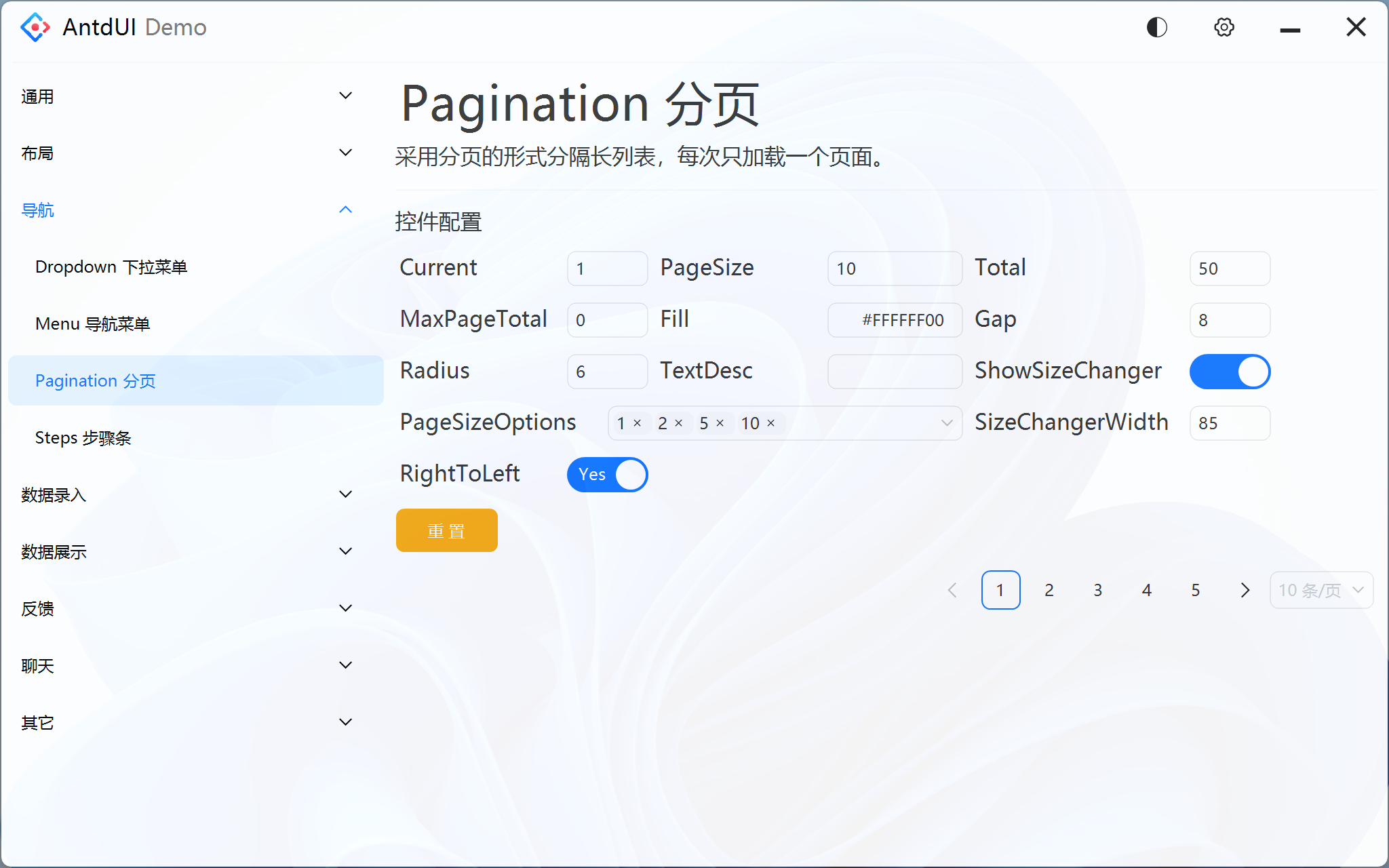Go to page 3 in pagination
This screenshot has height=868, width=1389.
[x=1097, y=590]
